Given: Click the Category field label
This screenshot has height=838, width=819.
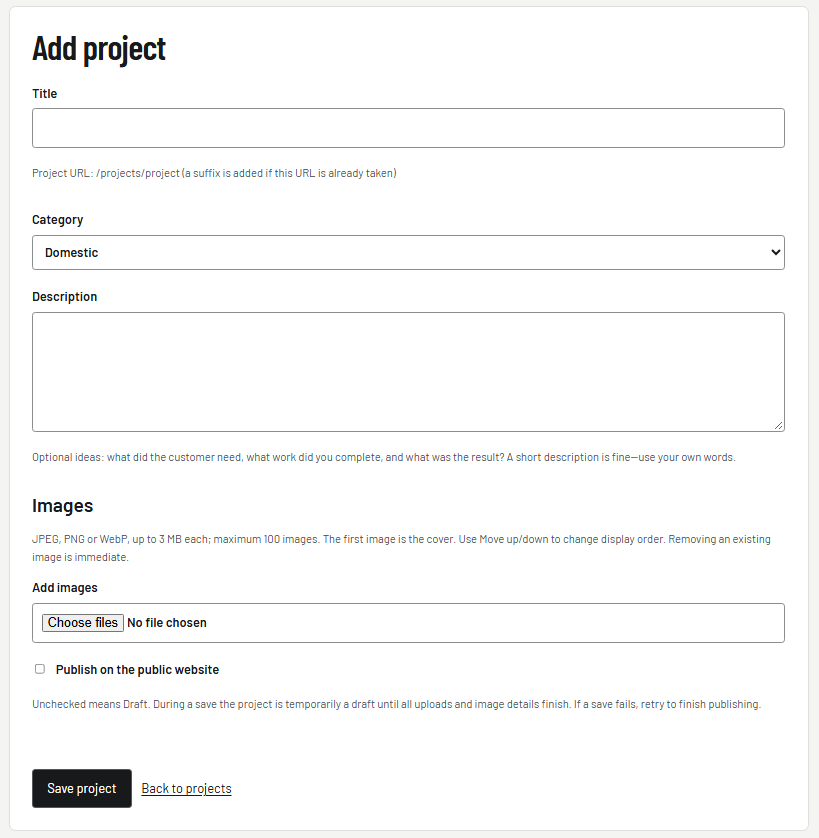Looking at the screenshot, I should click(58, 220).
